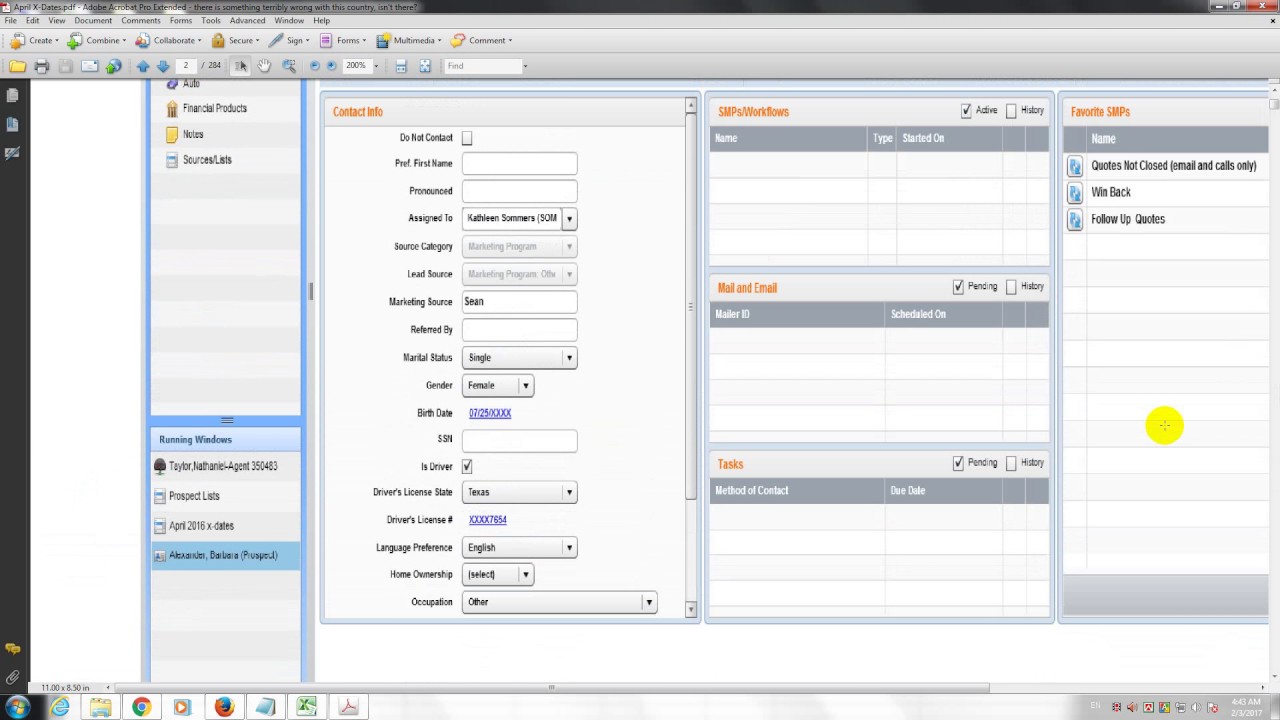Screen dimensions: 1280x720
Task: Go to next page with down arrow
Action: pos(163,66)
